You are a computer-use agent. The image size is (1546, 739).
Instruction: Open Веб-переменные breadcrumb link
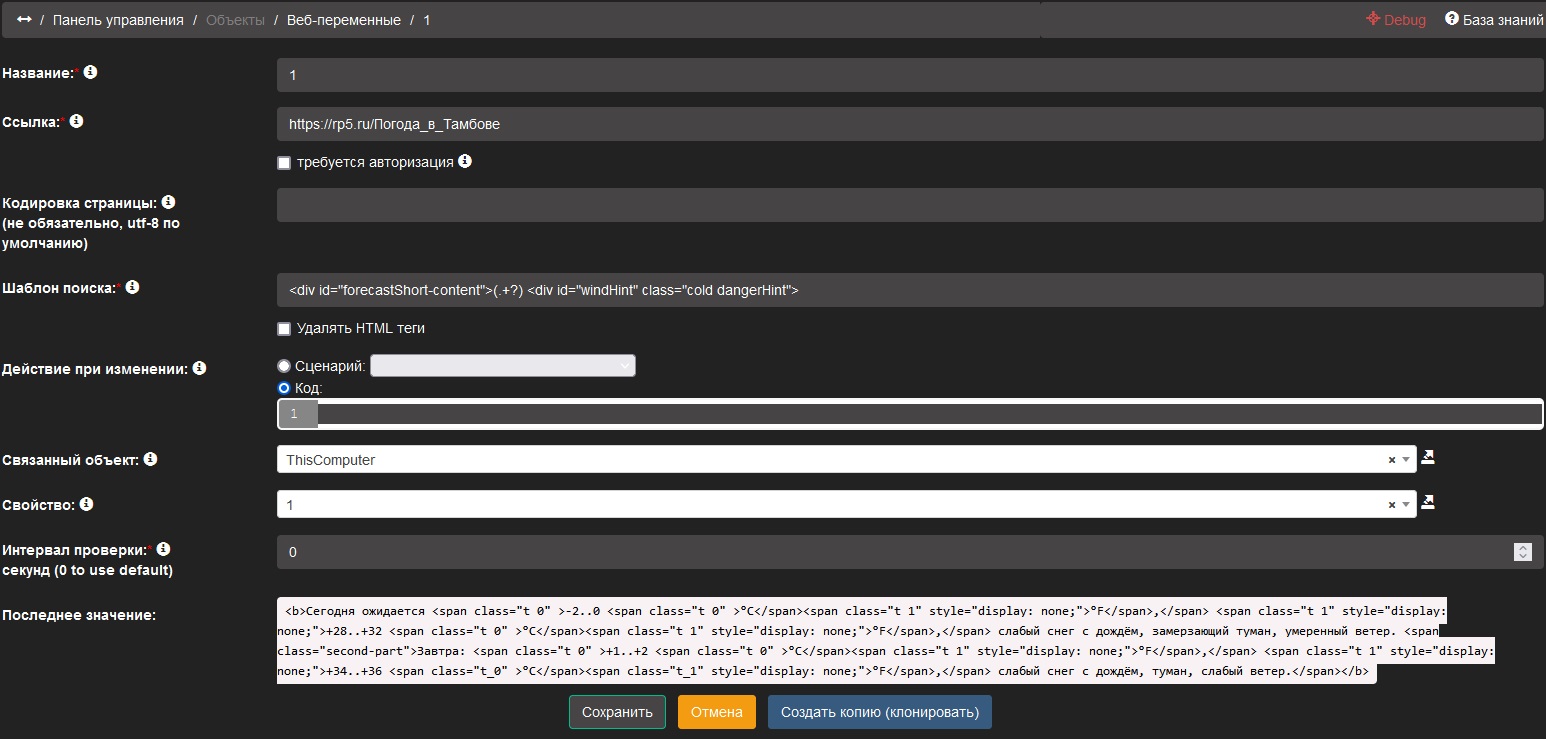coord(343,20)
